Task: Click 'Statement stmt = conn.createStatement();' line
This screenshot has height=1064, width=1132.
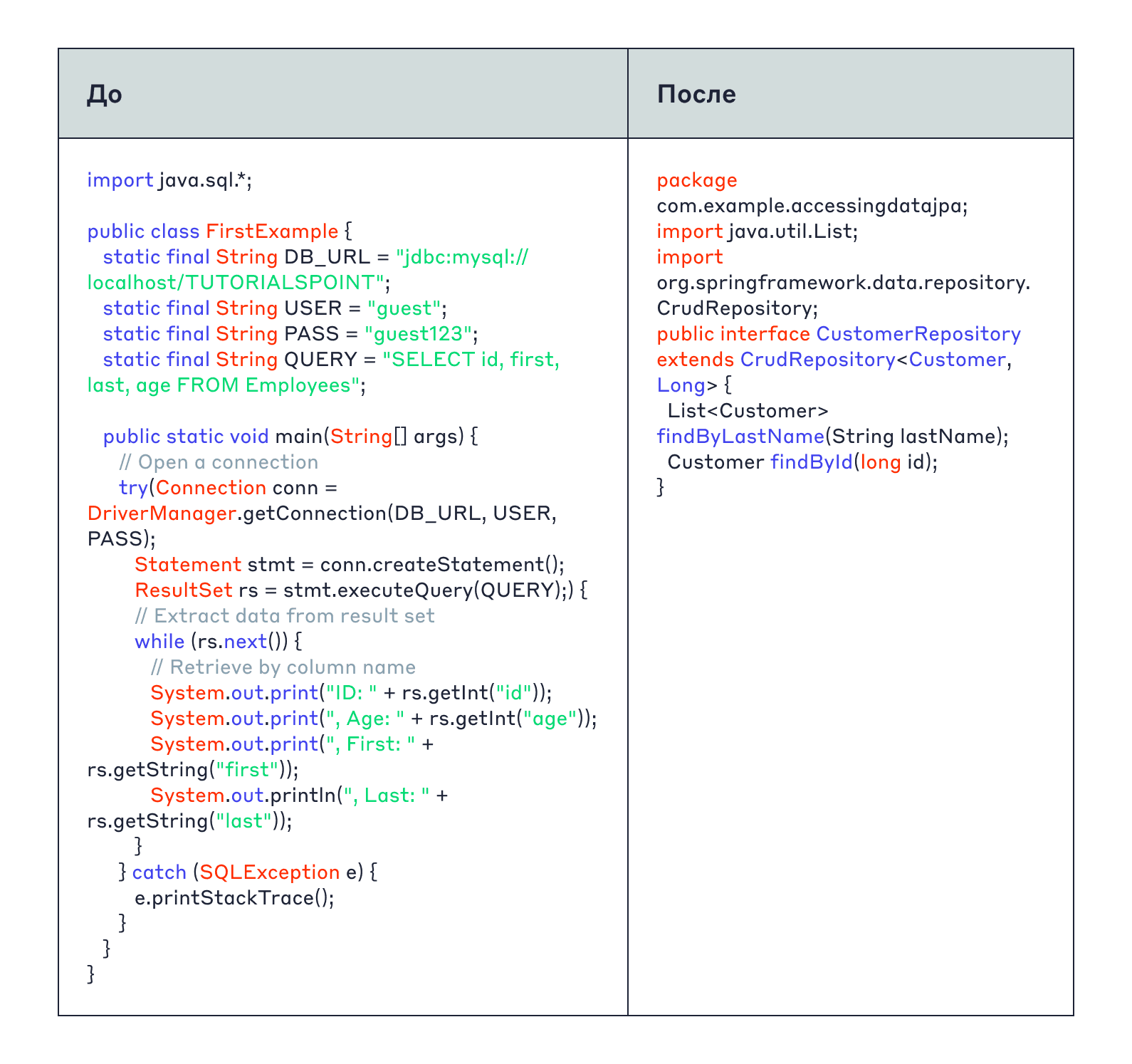Action: (350, 565)
